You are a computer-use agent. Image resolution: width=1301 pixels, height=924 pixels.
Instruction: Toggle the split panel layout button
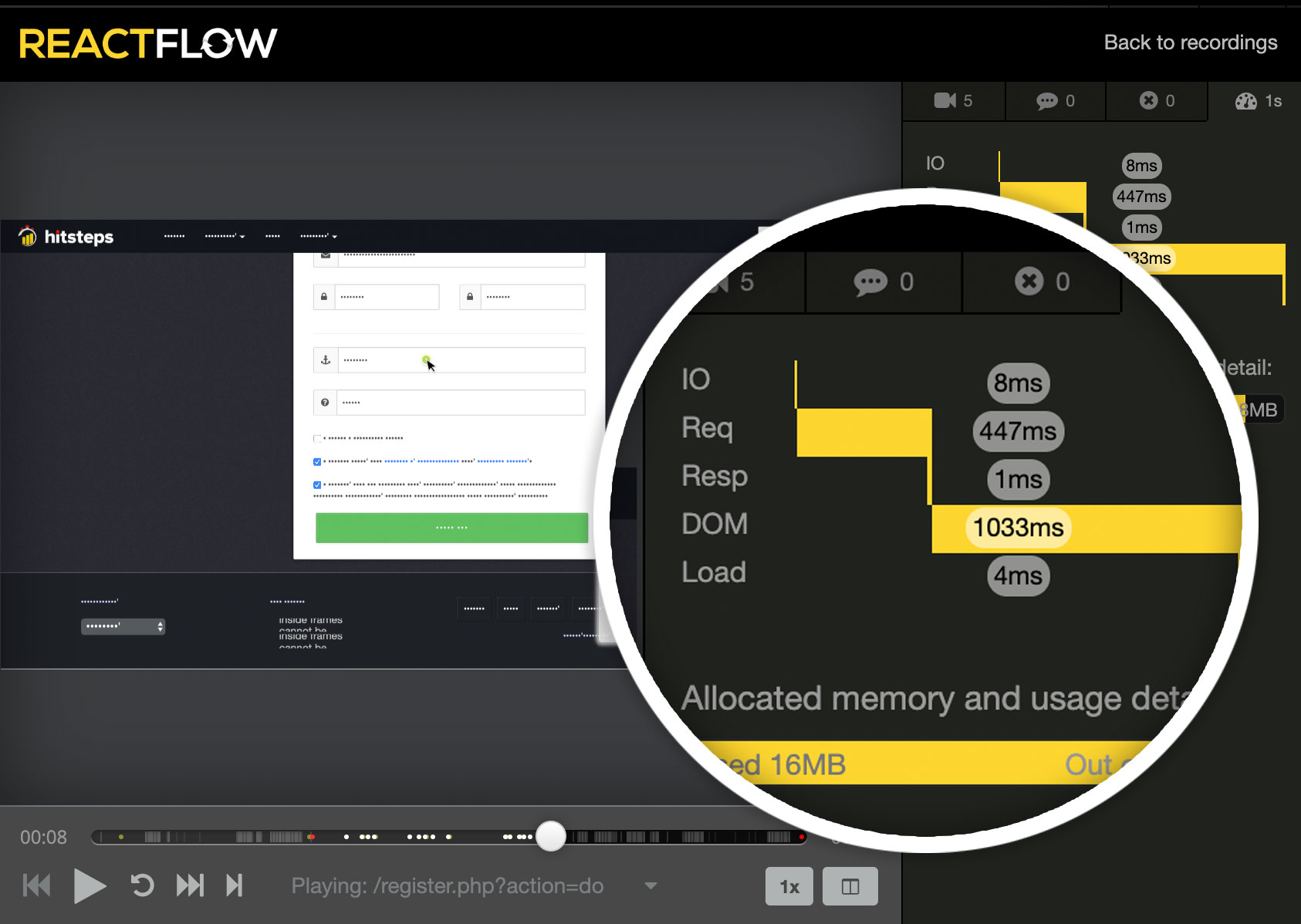point(850,886)
